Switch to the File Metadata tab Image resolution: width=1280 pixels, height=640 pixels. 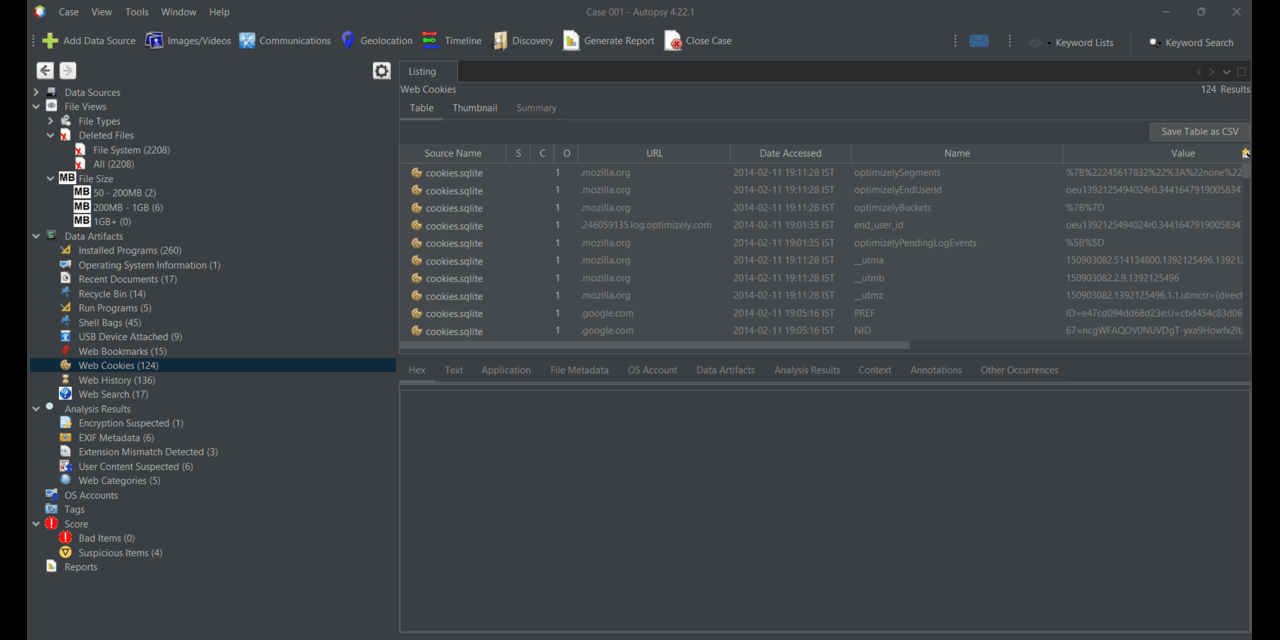pos(579,369)
